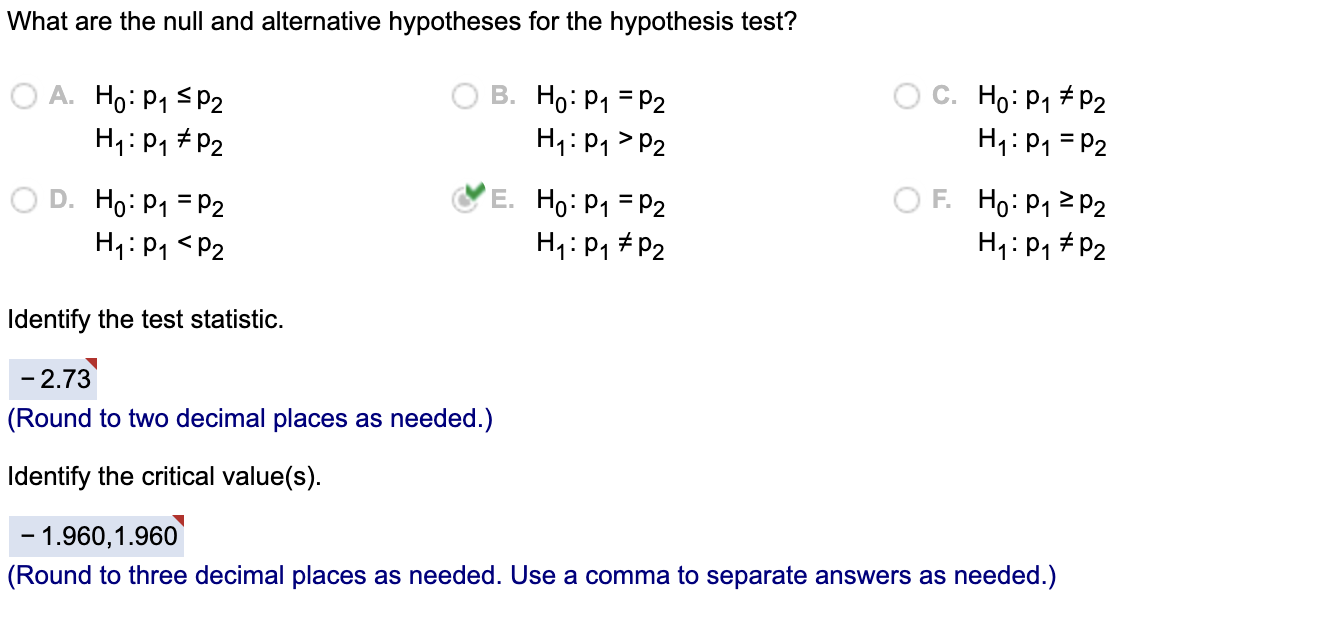Select answer choice A radio button

[x=22, y=95]
